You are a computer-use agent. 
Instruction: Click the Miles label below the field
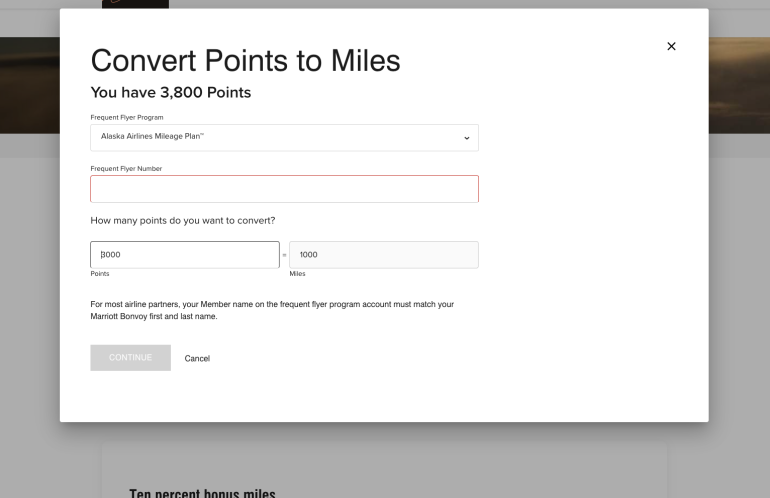pyautogui.click(x=297, y=273)
